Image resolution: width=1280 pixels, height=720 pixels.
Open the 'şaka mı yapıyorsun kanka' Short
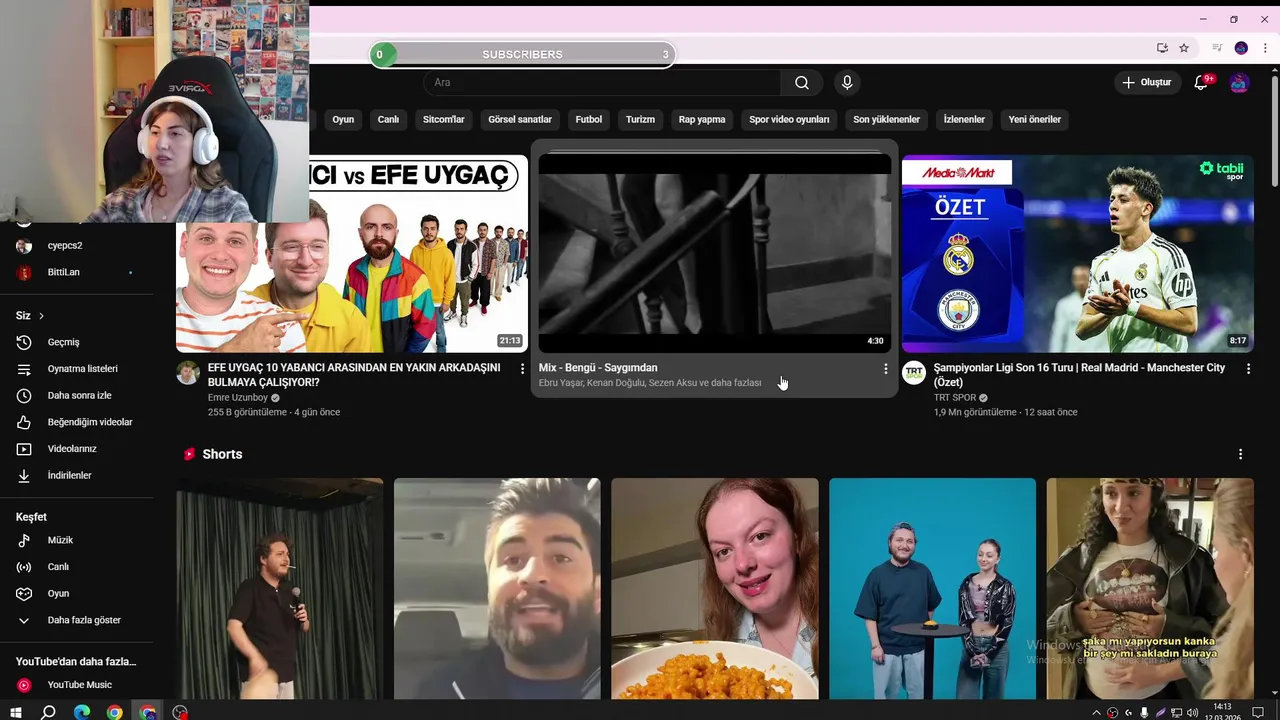click(x=1150, y=588)
